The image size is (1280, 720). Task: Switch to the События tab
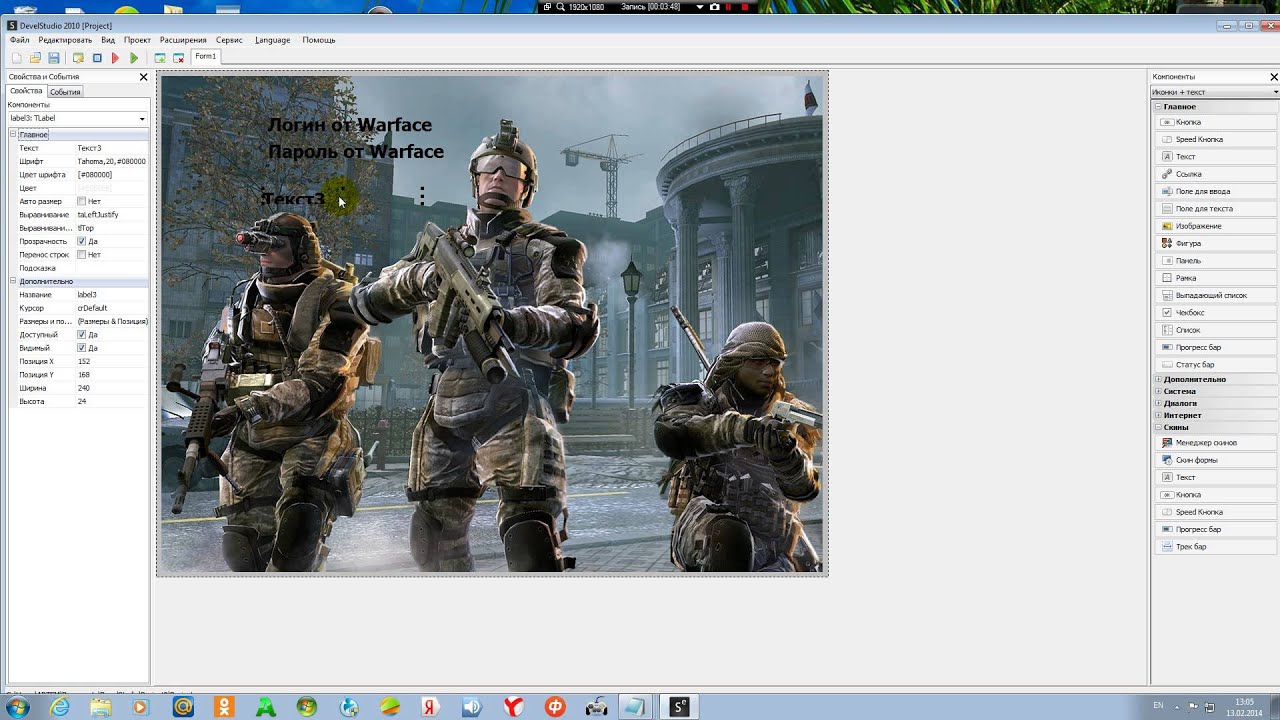(x=65, y=92)
